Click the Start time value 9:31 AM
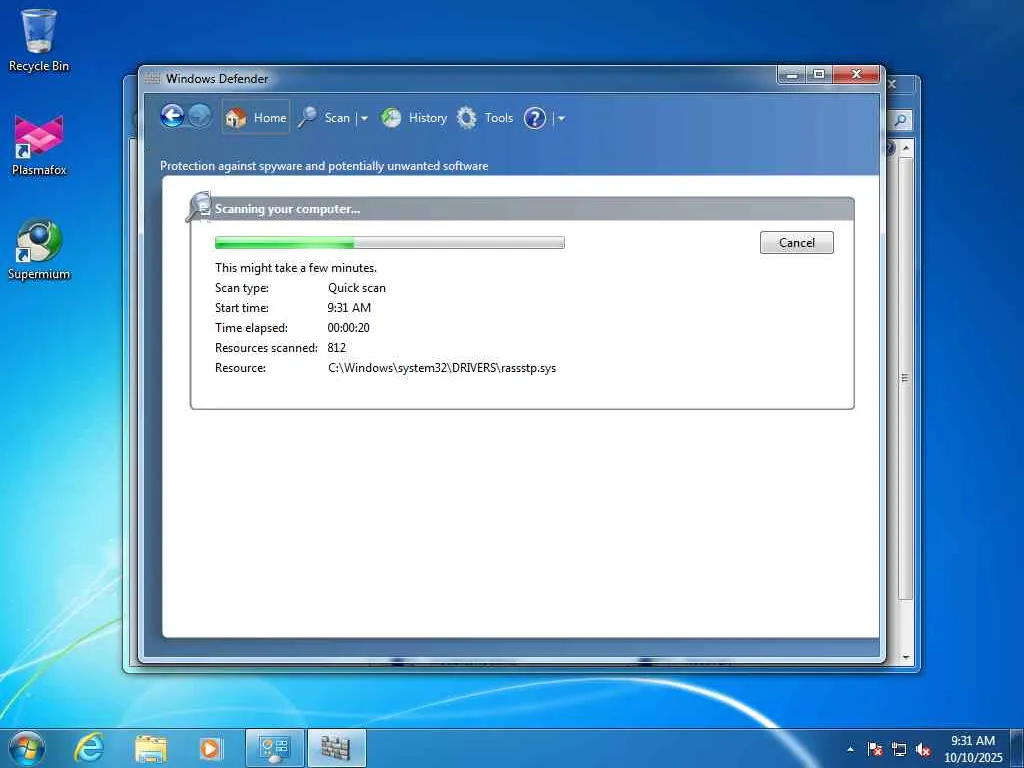 (x=349, y=308)
